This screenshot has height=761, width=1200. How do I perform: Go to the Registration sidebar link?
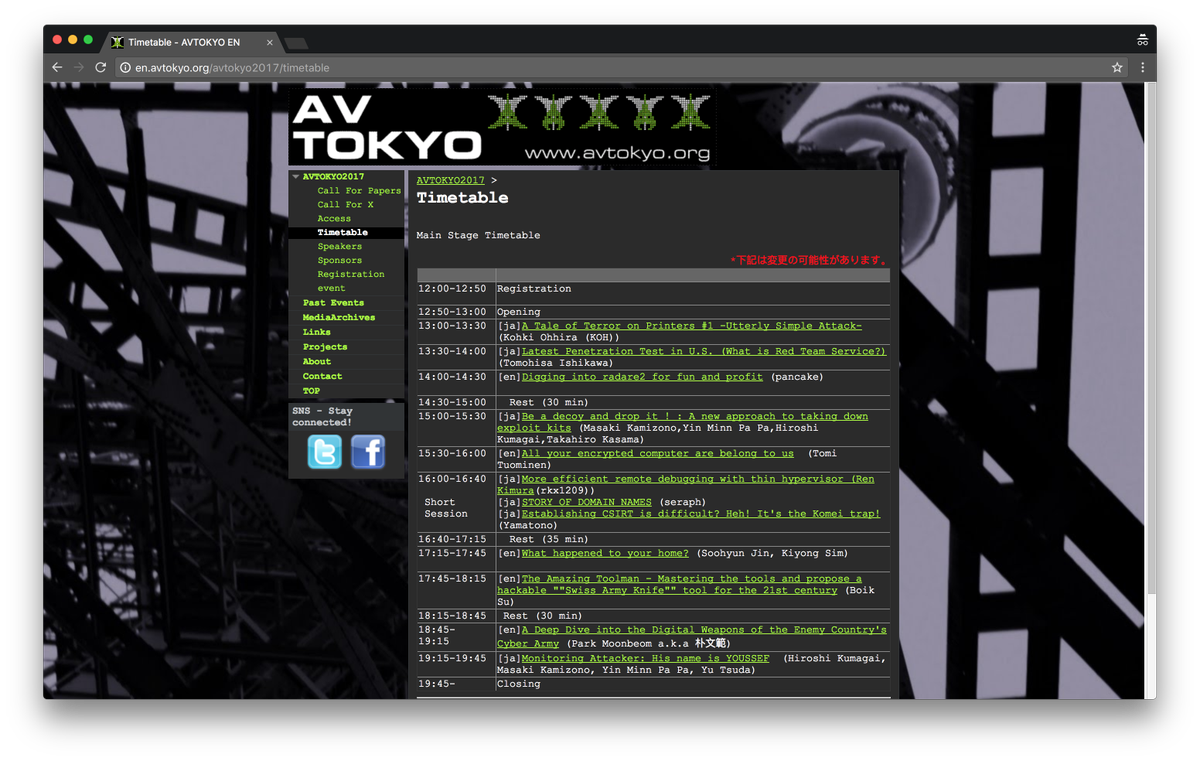click(351, 274)
